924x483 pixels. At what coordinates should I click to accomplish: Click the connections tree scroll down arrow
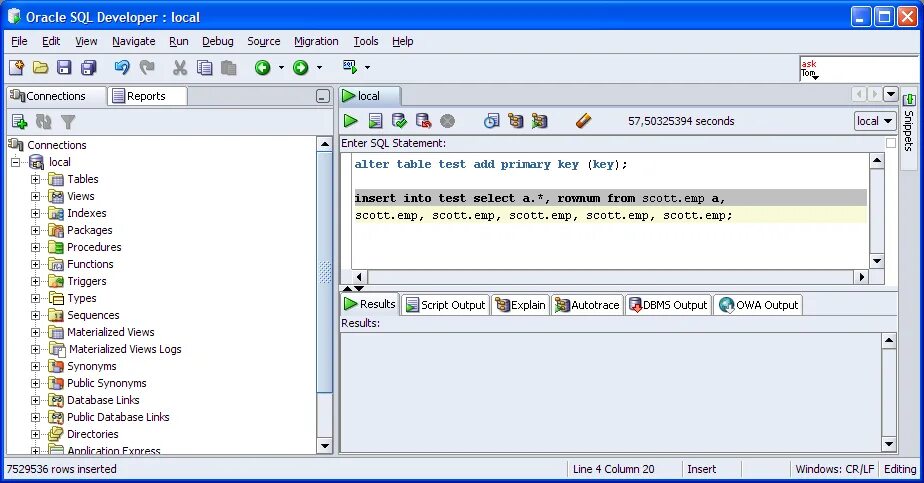pos(325,446)
